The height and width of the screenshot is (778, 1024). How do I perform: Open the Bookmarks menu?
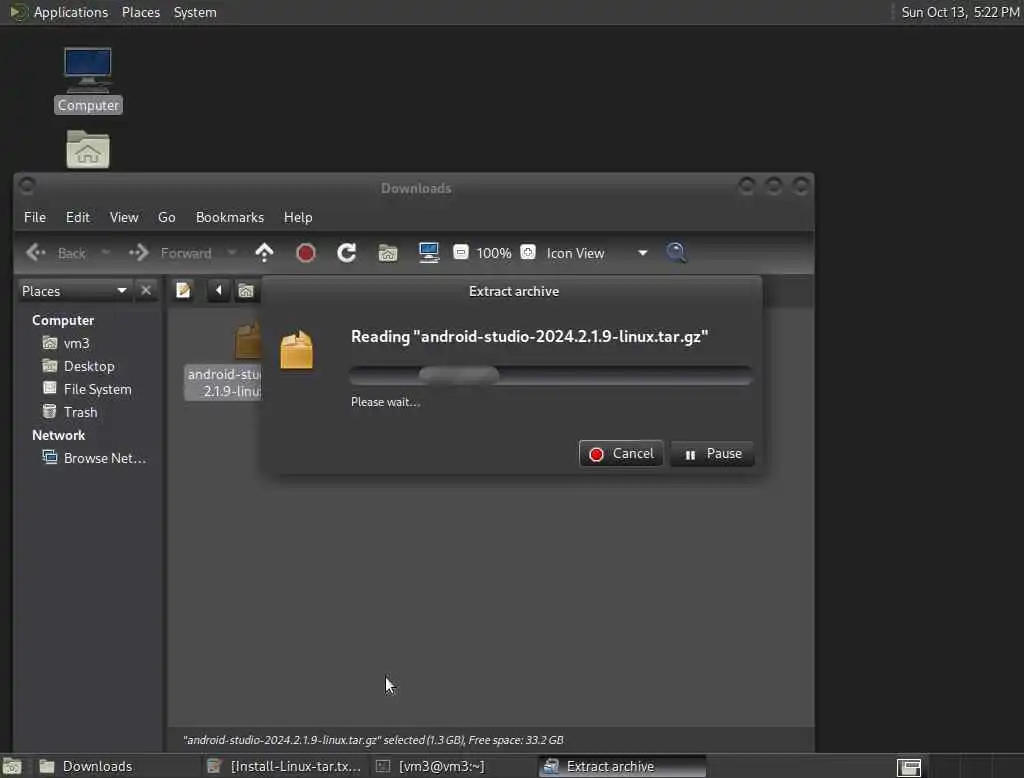[230, 218]
